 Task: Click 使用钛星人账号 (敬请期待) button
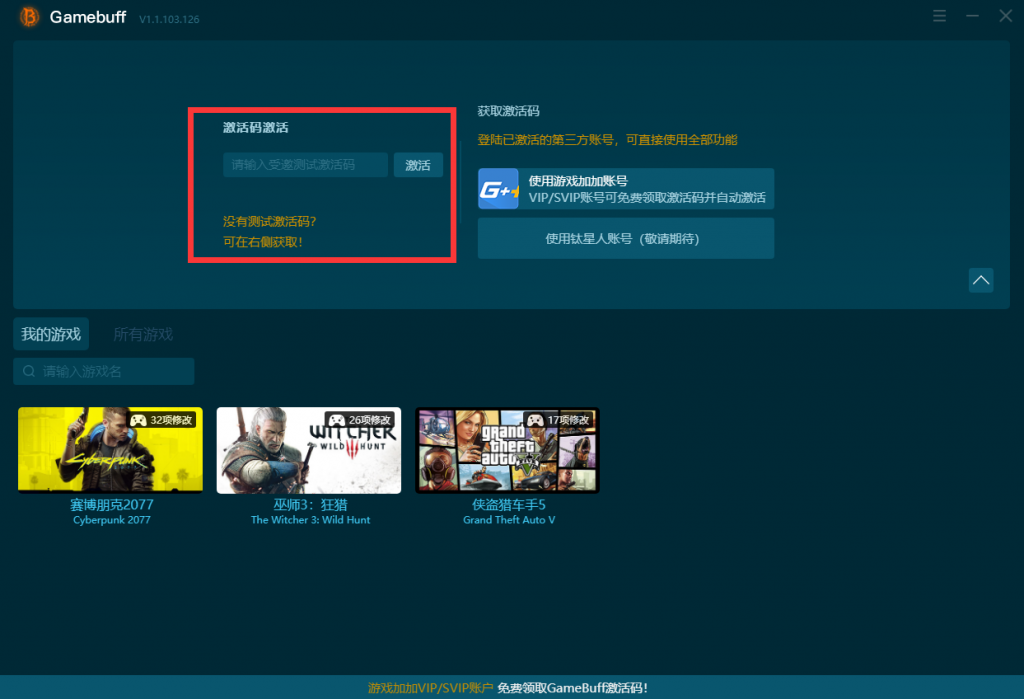(626, 238)
